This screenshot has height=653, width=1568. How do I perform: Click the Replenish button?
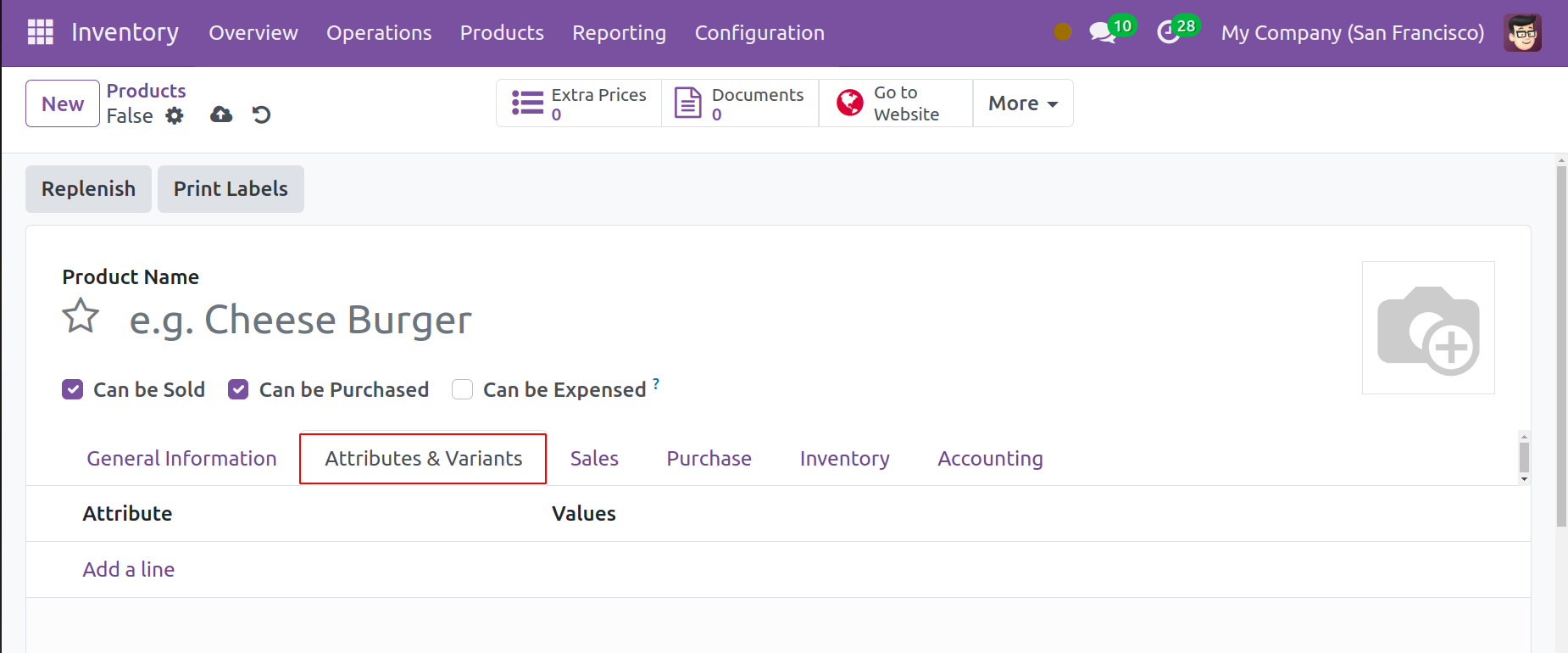(88, 189)
